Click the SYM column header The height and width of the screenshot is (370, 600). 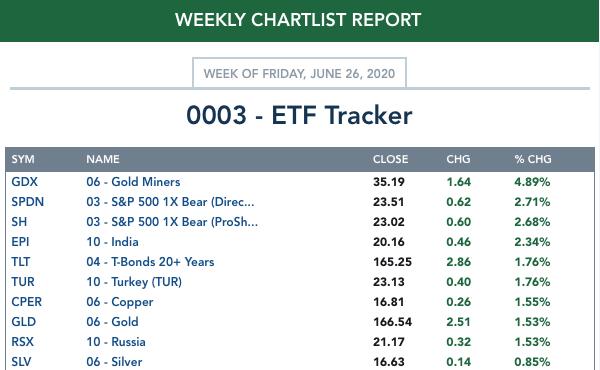pyautogui.click(x=23, y=159)
